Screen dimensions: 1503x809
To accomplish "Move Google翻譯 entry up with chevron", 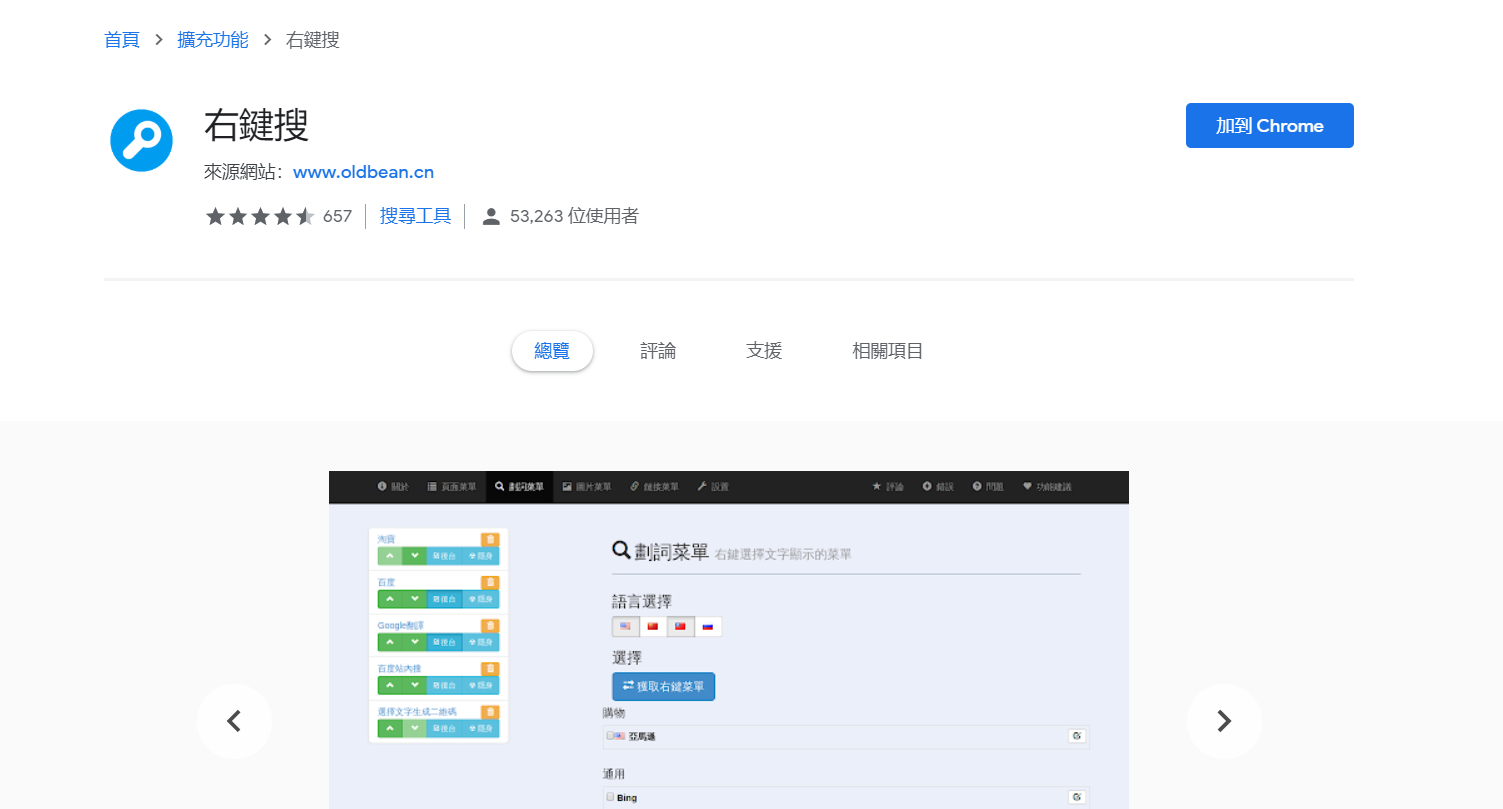I will tap(390, 642).
